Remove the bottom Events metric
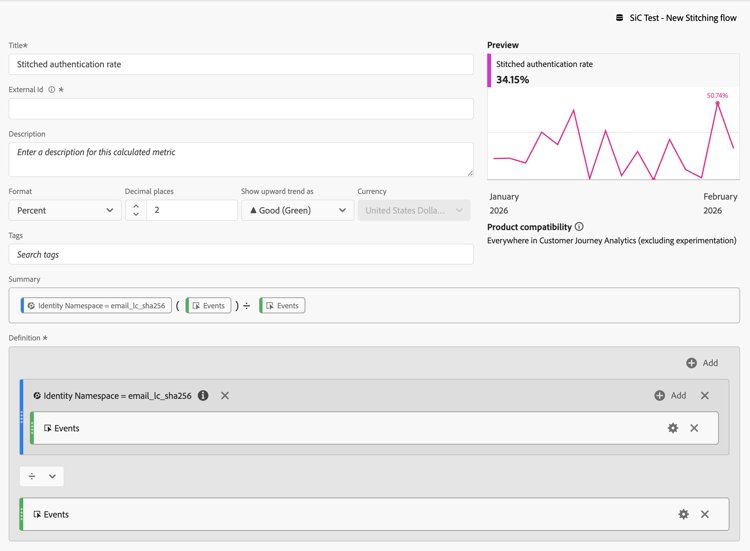750x551 pixels. [705, 514]
